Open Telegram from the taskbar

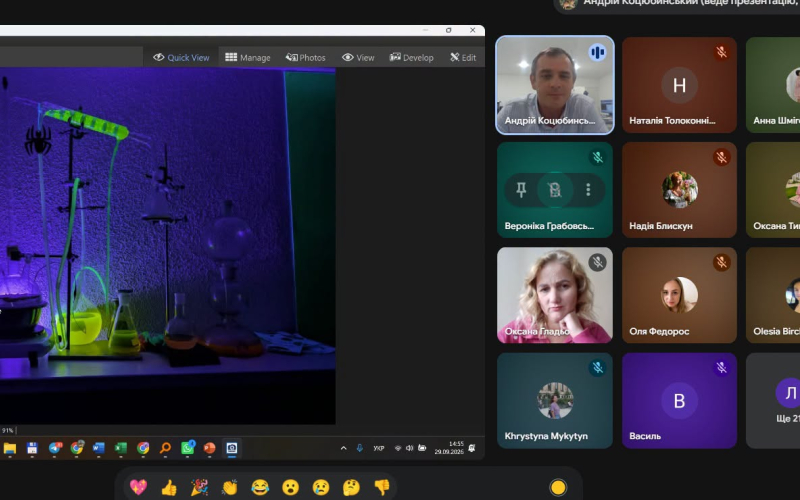tap(55, 448)
